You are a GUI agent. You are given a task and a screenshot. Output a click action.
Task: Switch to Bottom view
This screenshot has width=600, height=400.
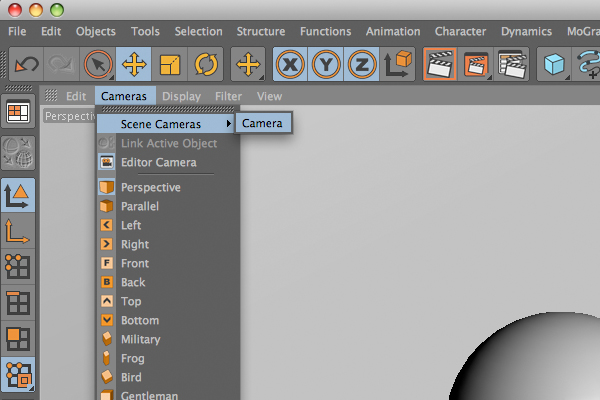coord(166,320)
